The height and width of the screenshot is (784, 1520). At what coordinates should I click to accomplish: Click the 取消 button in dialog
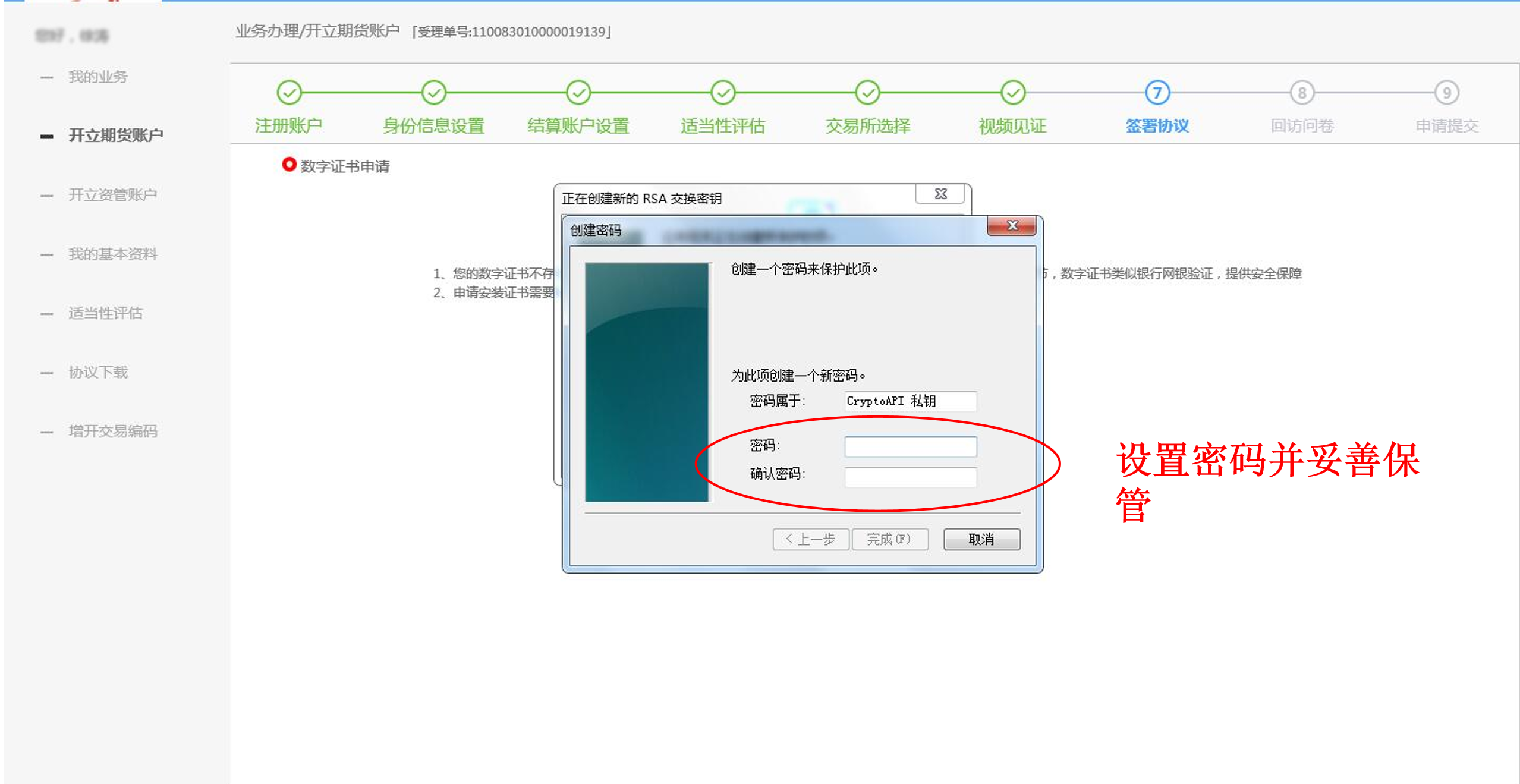coord(981,539)
